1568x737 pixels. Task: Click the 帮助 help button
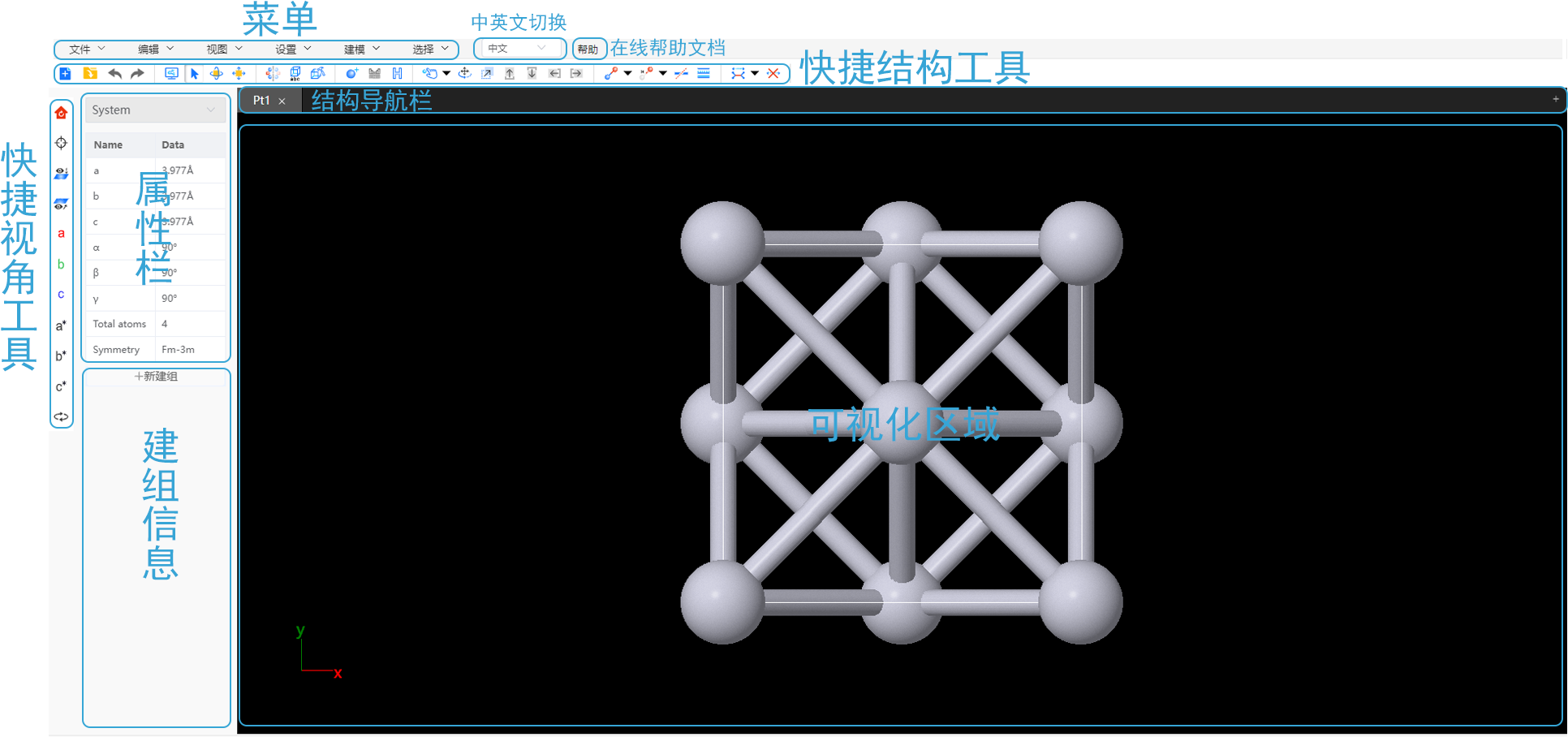click(588, 50)
